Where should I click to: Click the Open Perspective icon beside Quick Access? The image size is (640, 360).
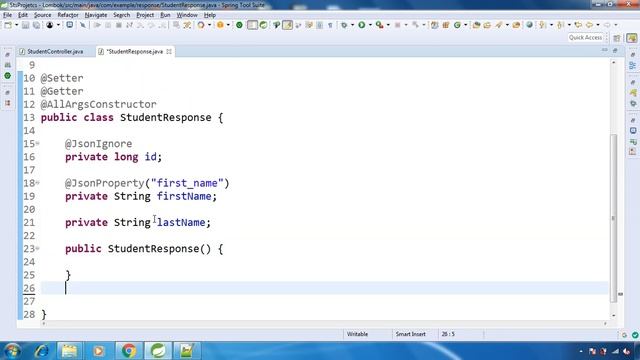(x=617, y=38)
